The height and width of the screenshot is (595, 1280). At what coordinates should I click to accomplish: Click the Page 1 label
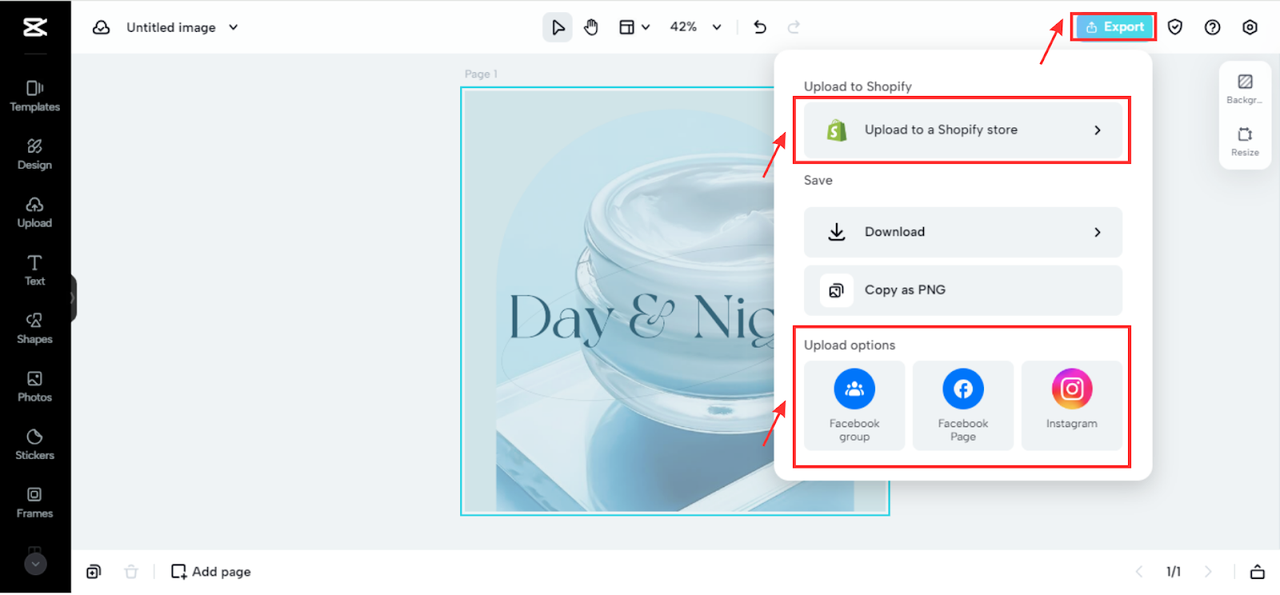pyautogui.click(x=481, y=74)
